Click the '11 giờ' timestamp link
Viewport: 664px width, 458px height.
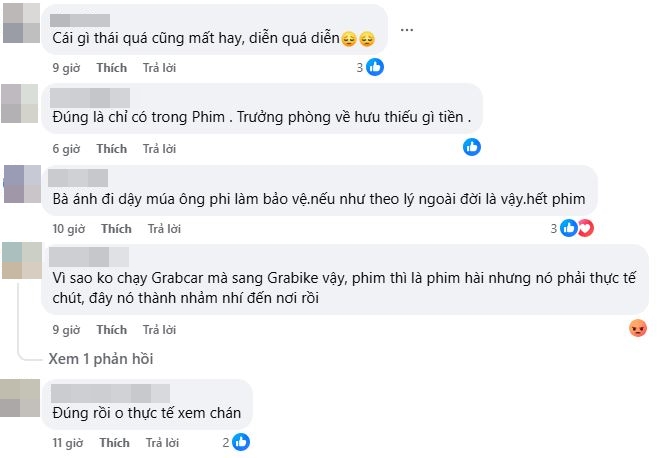click(68, 442)
